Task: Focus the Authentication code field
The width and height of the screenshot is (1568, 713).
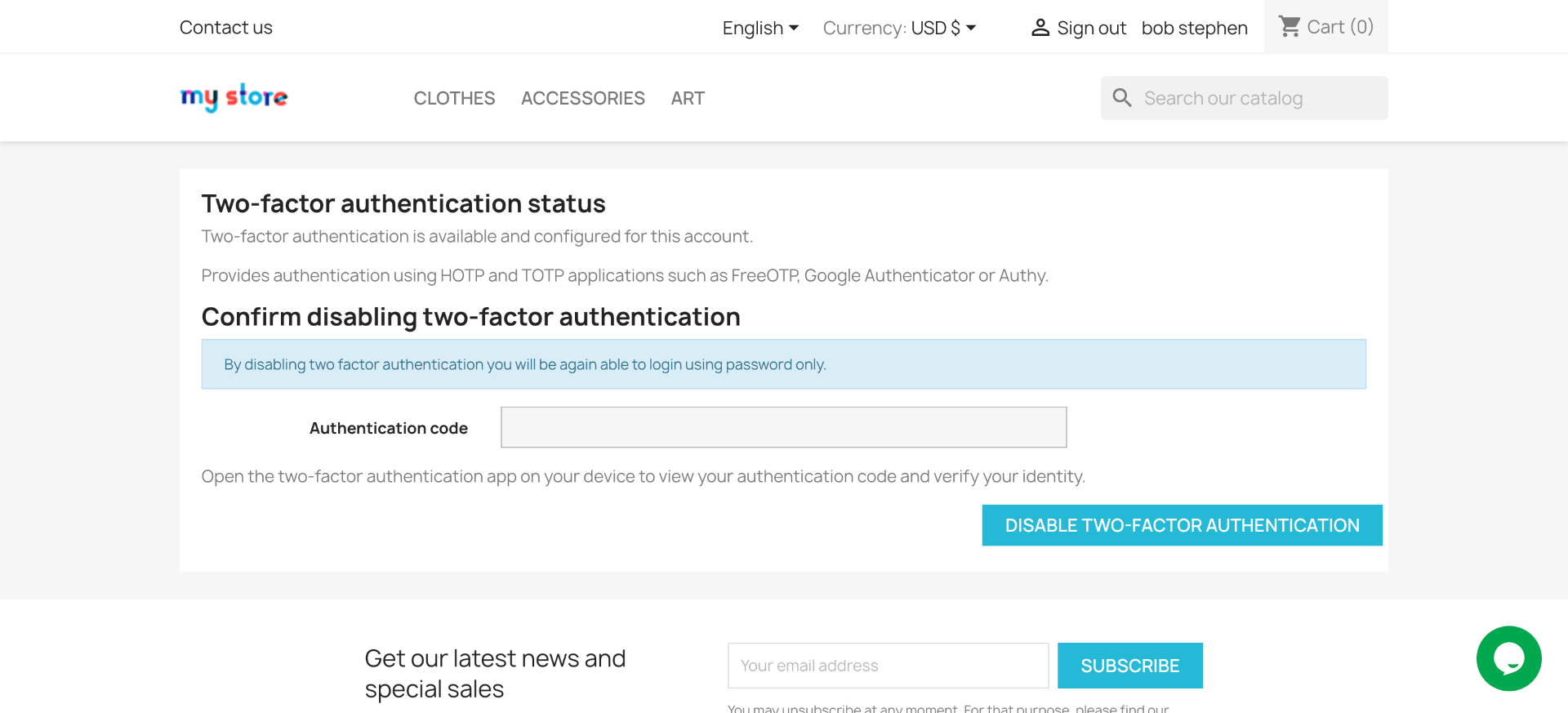Action: click(x=783, y=427)
